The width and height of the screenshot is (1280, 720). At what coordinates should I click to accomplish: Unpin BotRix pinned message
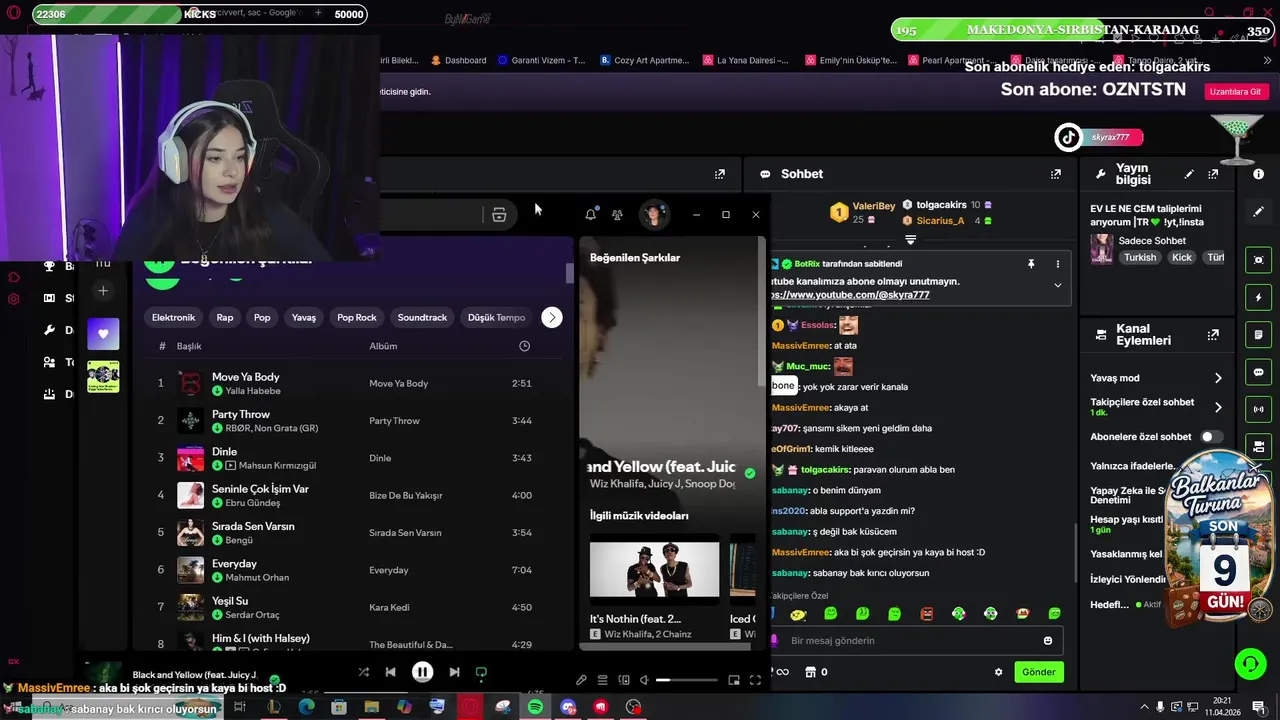pyautogui.click(x=1031, y=264)
